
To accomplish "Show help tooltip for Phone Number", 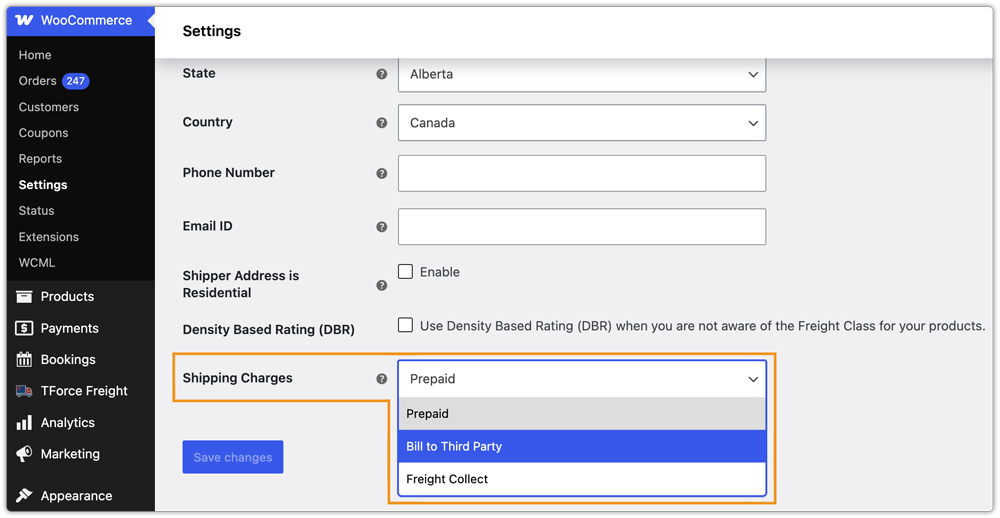I will click(381, 173).
